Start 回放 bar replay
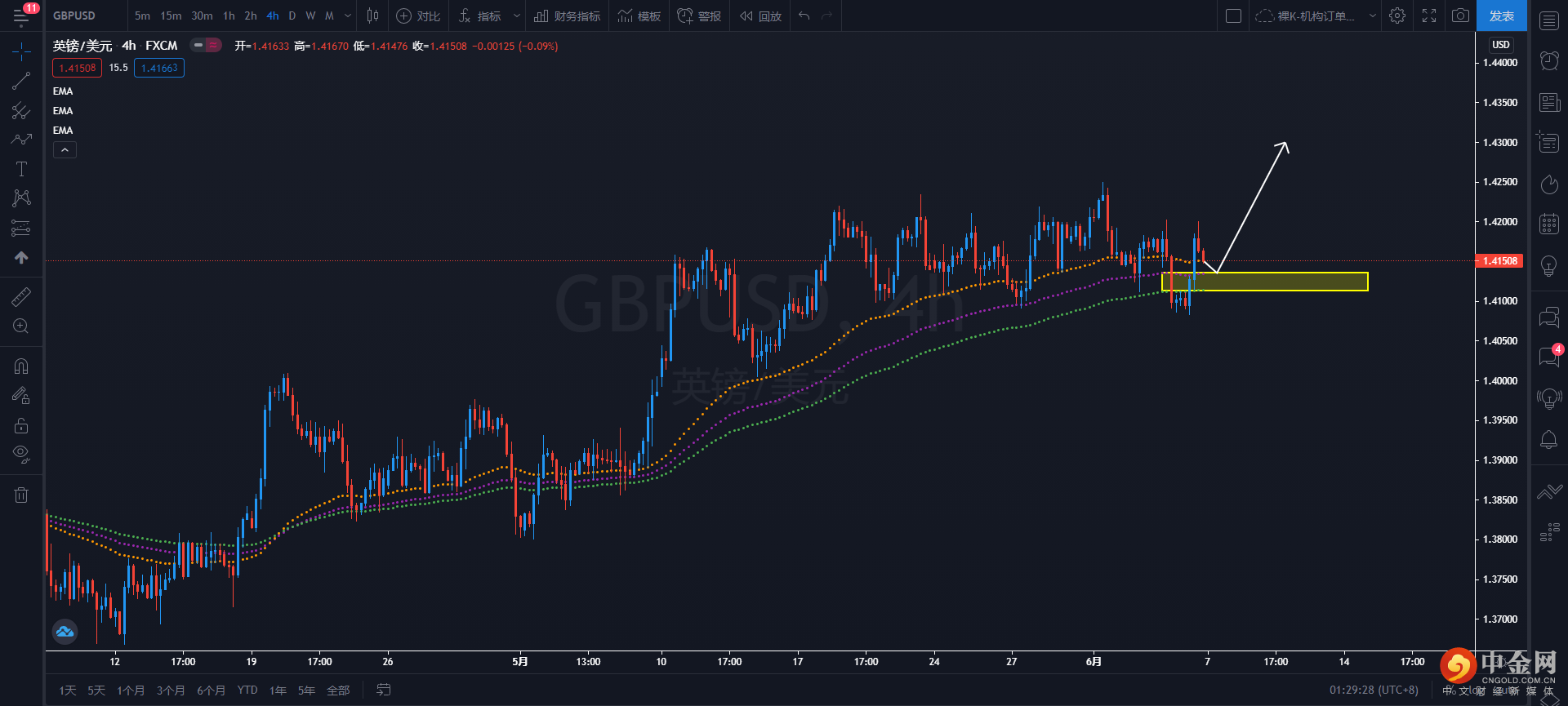 point(760,16)
